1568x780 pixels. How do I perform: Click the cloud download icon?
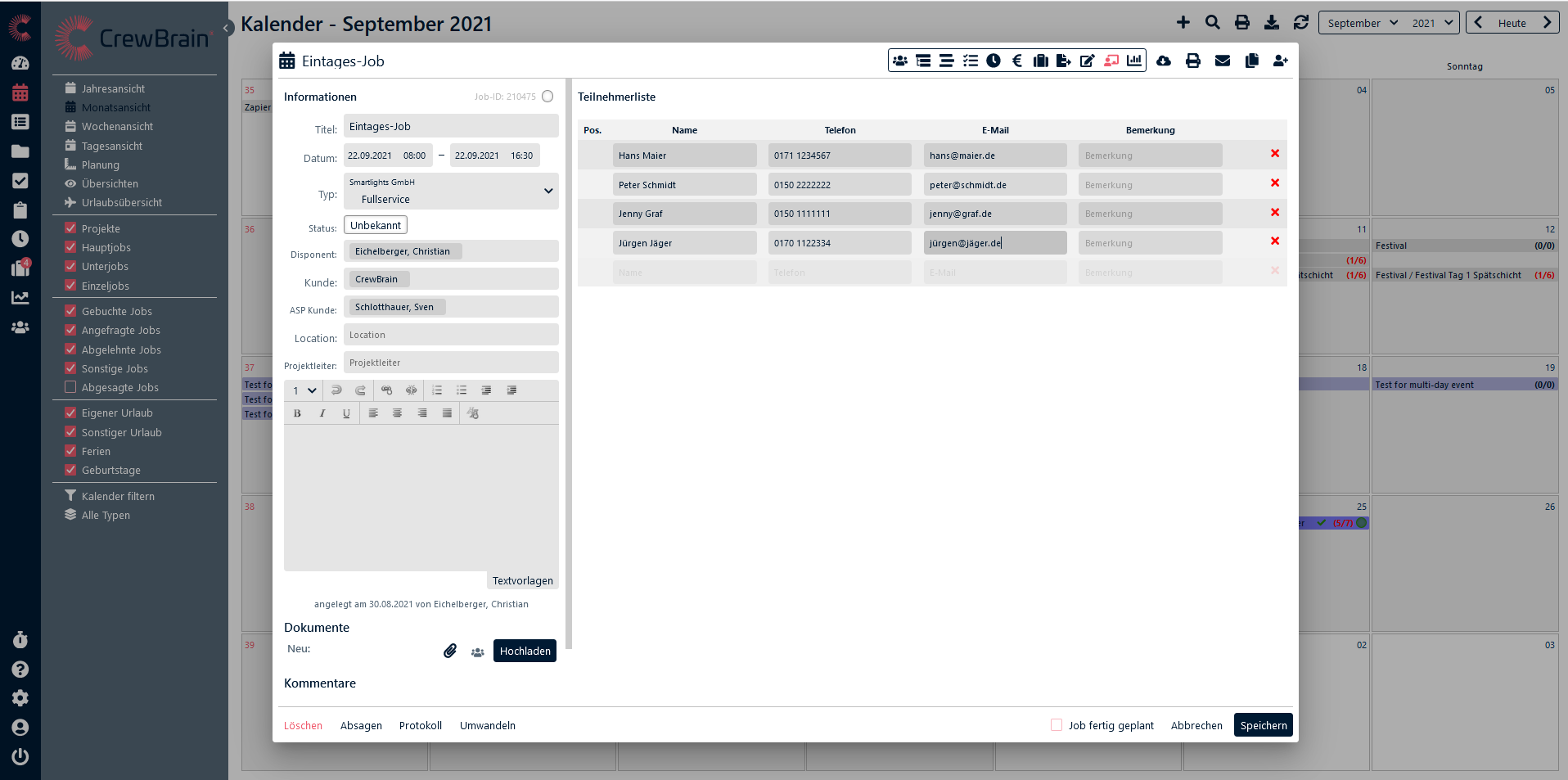pos(1163,61)
